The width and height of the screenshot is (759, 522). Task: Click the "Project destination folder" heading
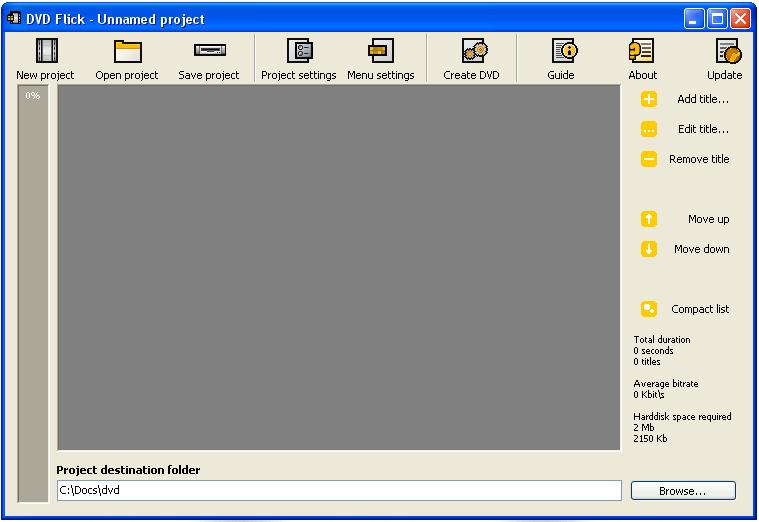point(128,470)
